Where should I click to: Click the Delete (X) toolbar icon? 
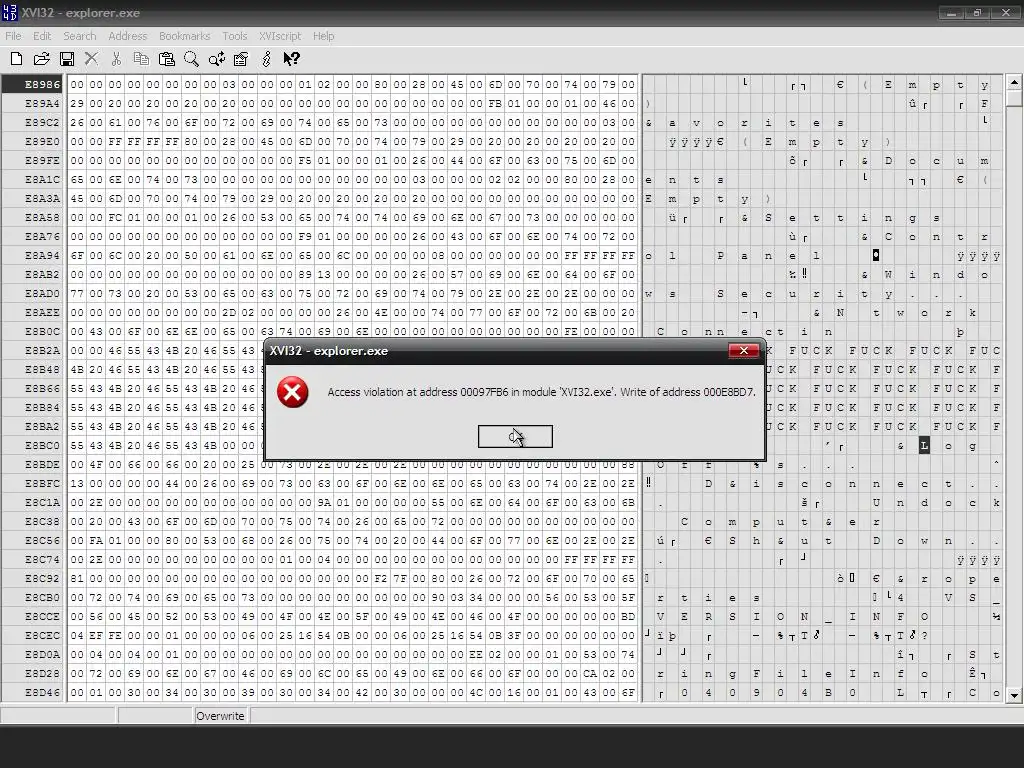tap(91, 59)
